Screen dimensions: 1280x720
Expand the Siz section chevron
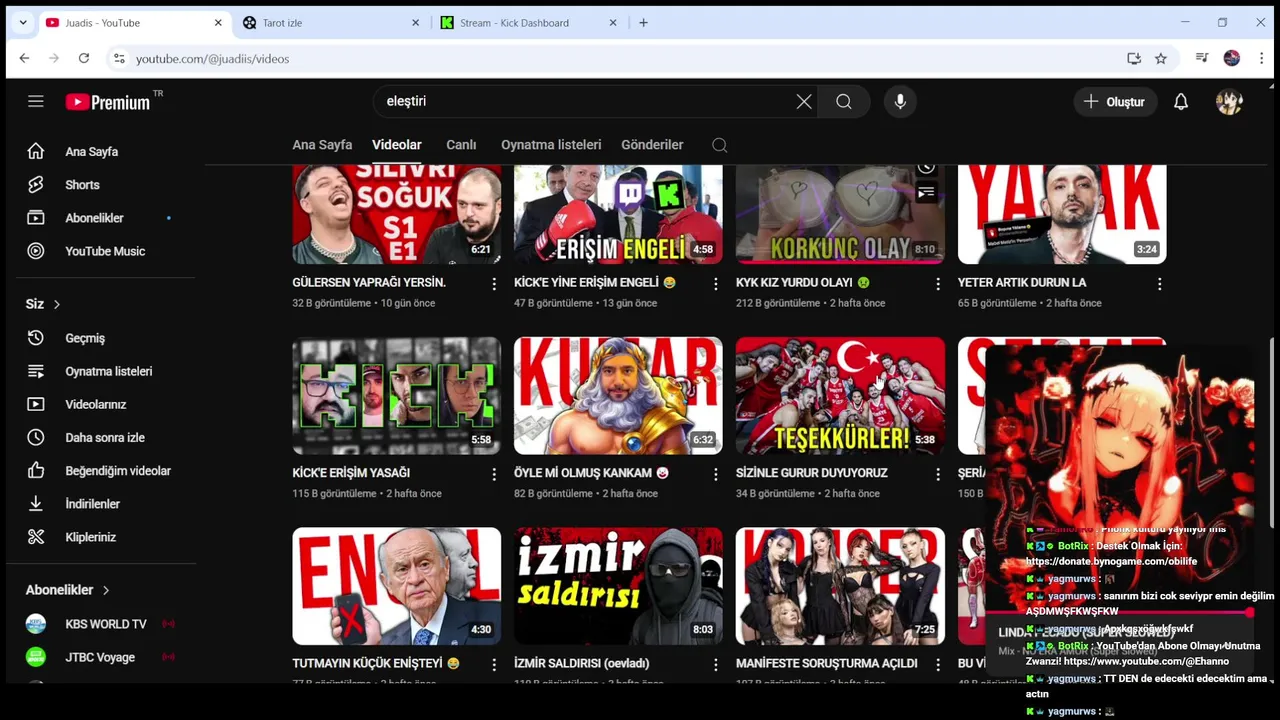57,304
